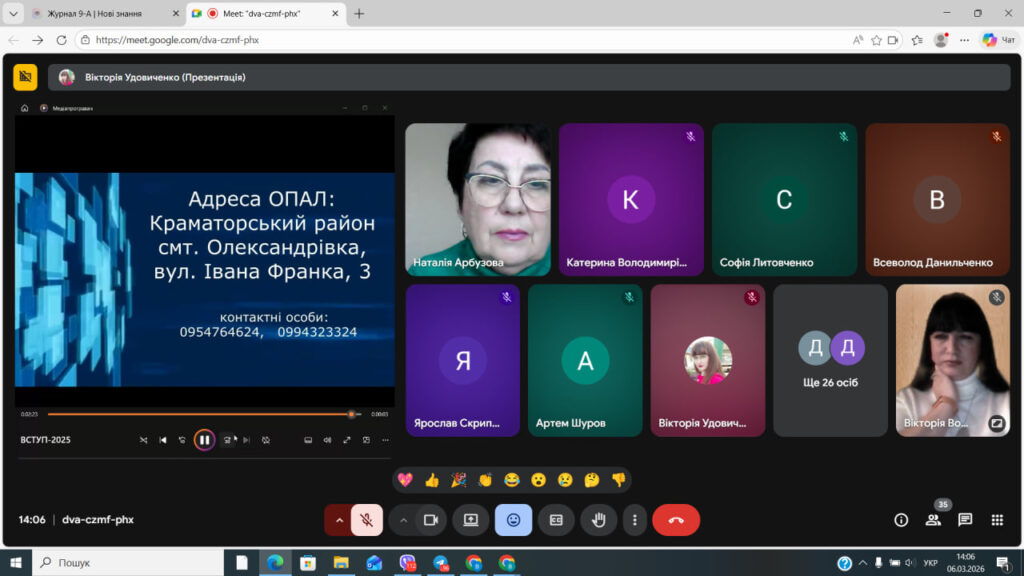Screen dimensions: 1024x576
Task: Expand audio settings arrow beside microphone
Action: coord(339,520)
